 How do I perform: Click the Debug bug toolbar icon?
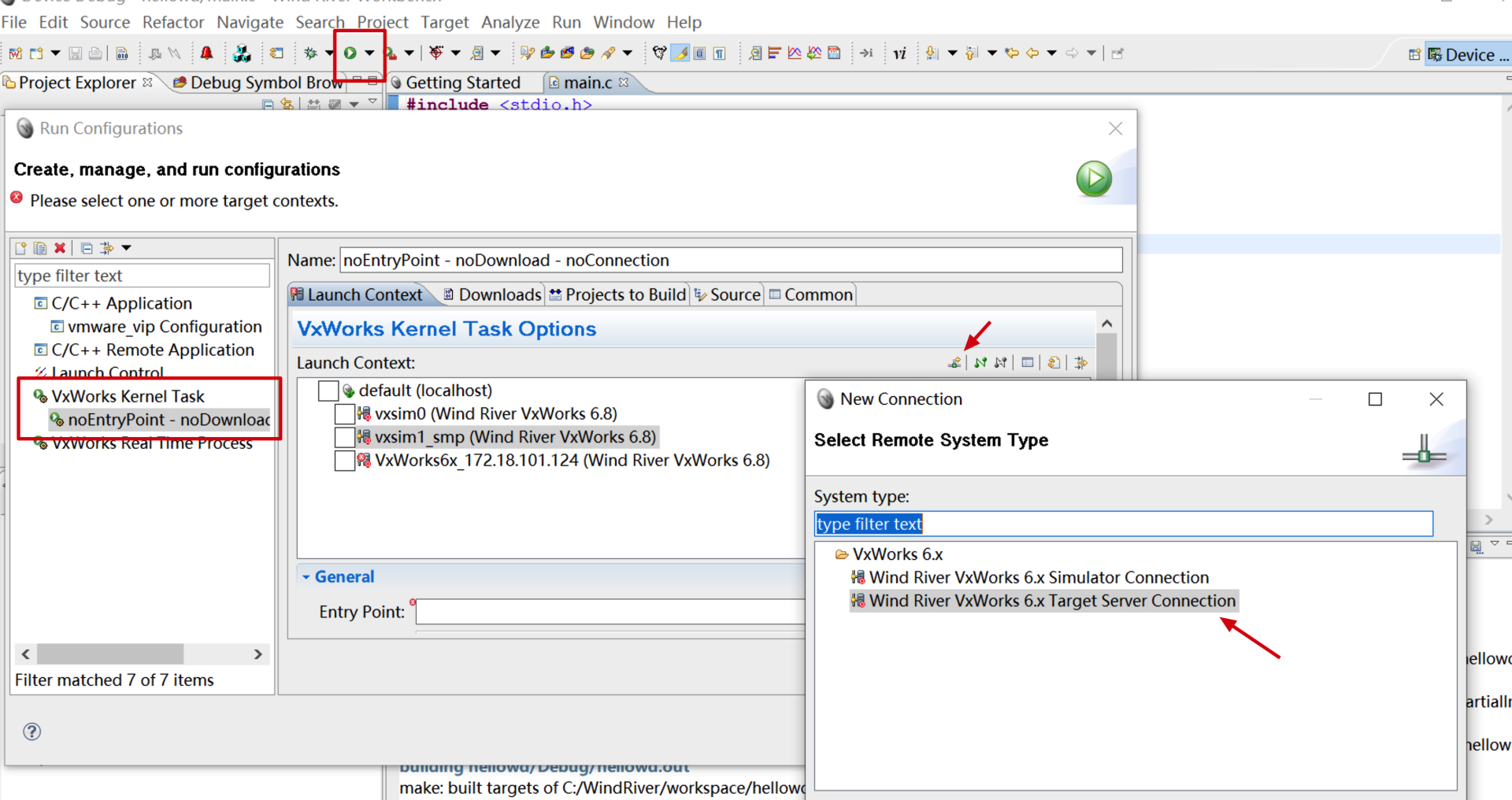[310, 54]
